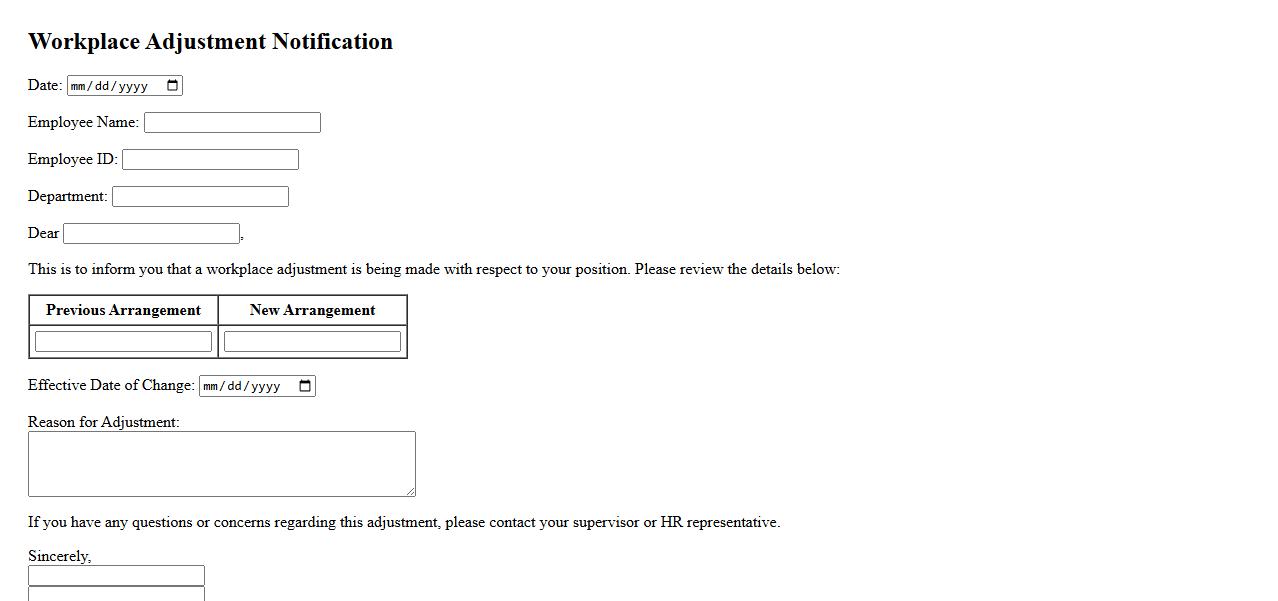This screenshot has height=601, width=1278.
Task: Open the Effective Date of Change calendar picker
Action: pyautogui.click(x=306, y=386)
